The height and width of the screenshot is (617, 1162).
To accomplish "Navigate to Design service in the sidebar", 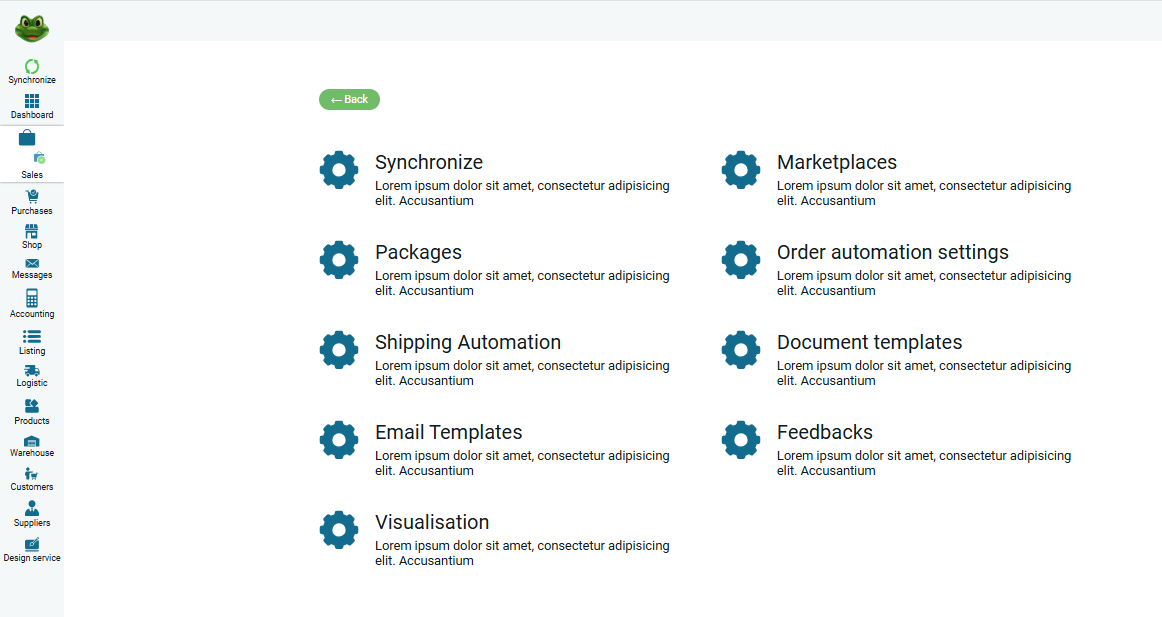I will coord(32,546).
